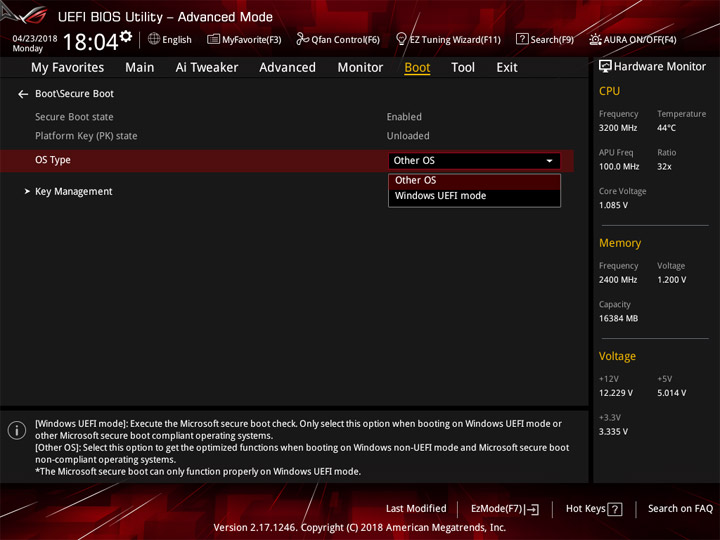Click the info icon beside the help text
720x540 pixels.
17,431
